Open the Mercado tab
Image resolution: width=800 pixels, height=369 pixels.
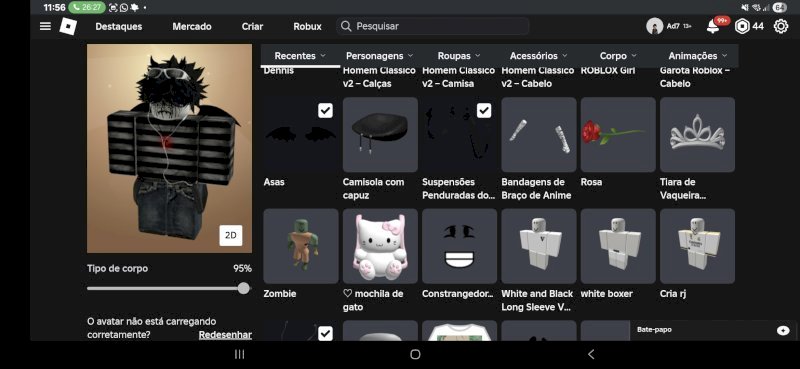192,27
